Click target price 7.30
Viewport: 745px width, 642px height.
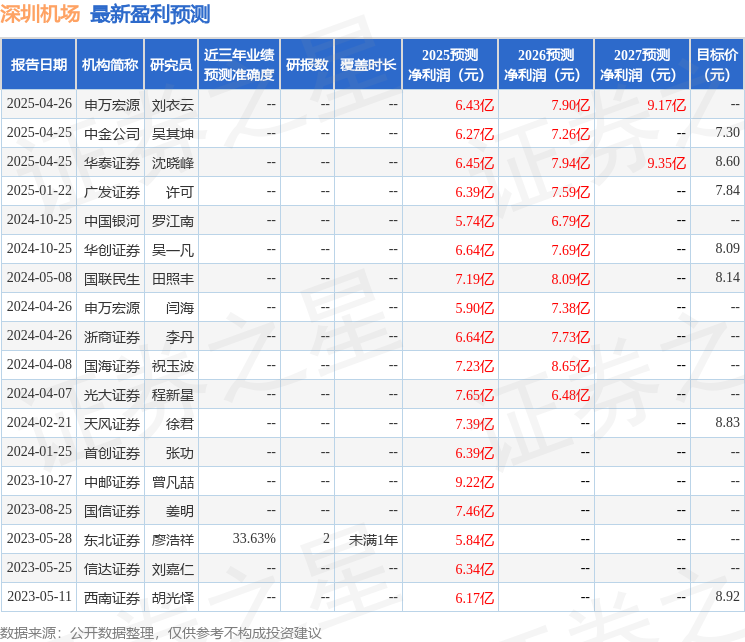point(727,133)
